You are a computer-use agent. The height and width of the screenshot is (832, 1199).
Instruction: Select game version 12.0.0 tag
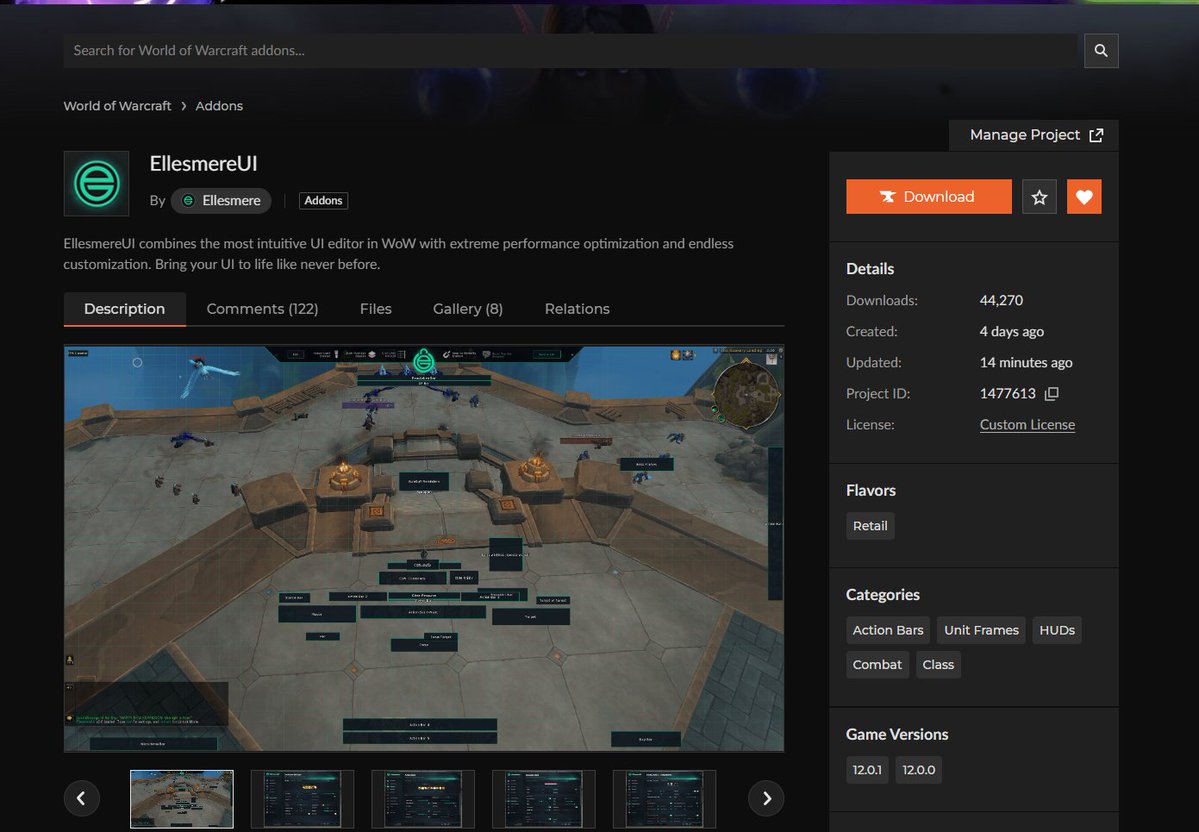pyautogui.click(x=918, y=770)
